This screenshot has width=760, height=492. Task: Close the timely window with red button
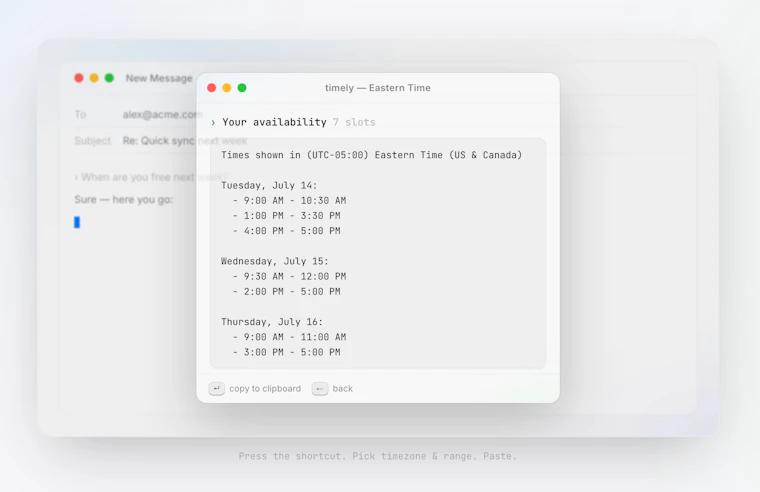[x=212, y=88]
